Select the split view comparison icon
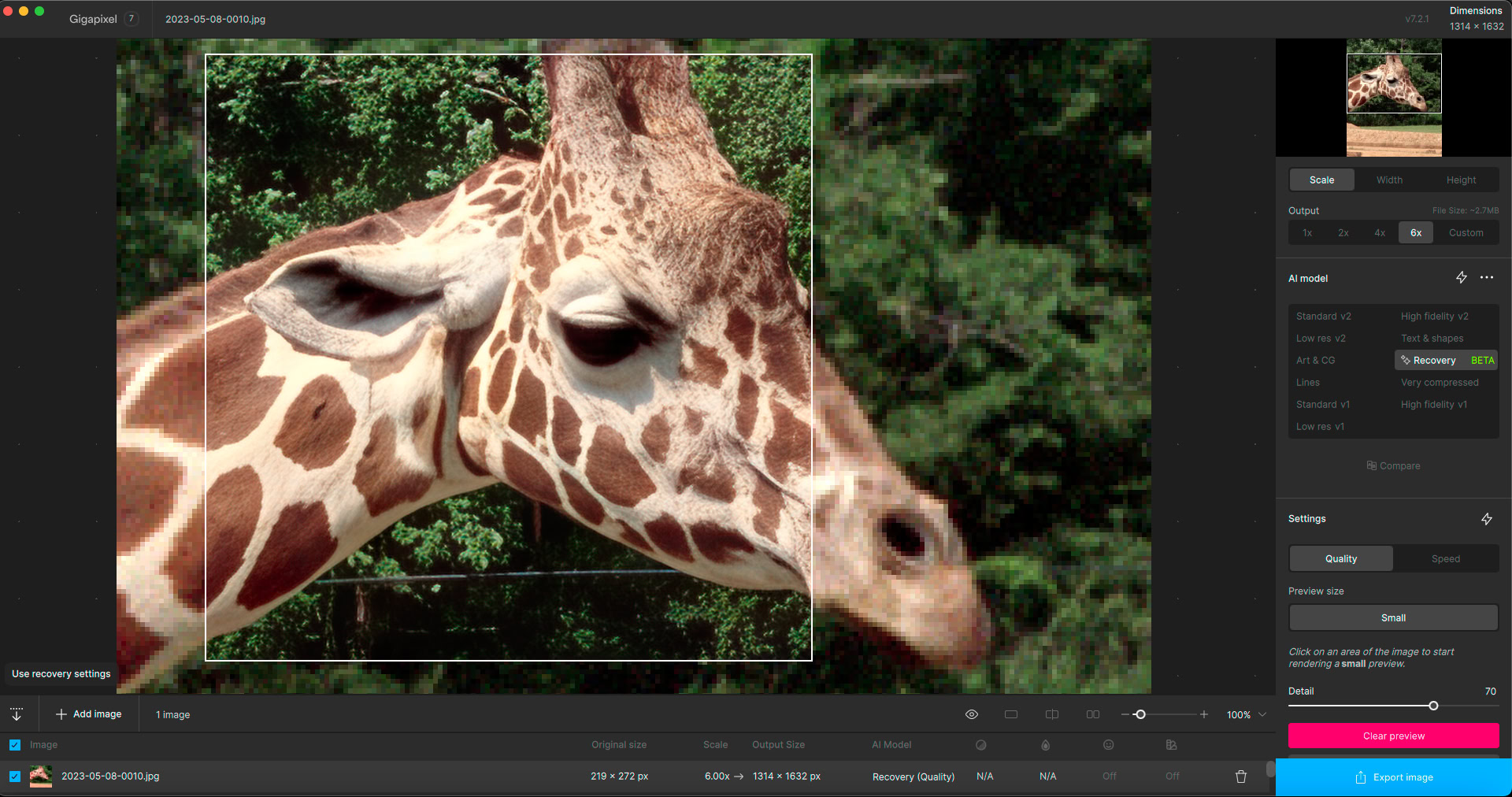 pos(1052,714)
